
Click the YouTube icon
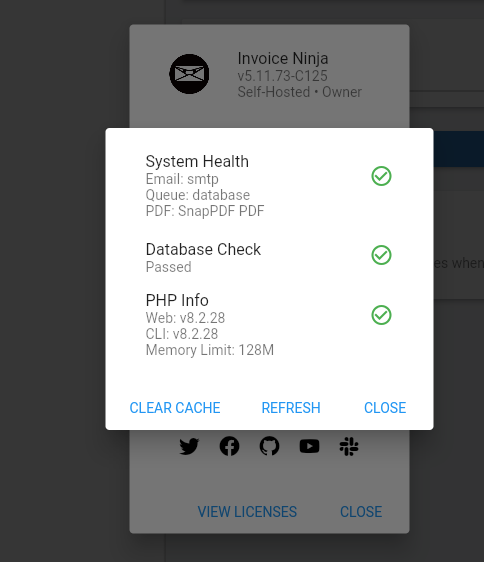(x=309, y=446)
